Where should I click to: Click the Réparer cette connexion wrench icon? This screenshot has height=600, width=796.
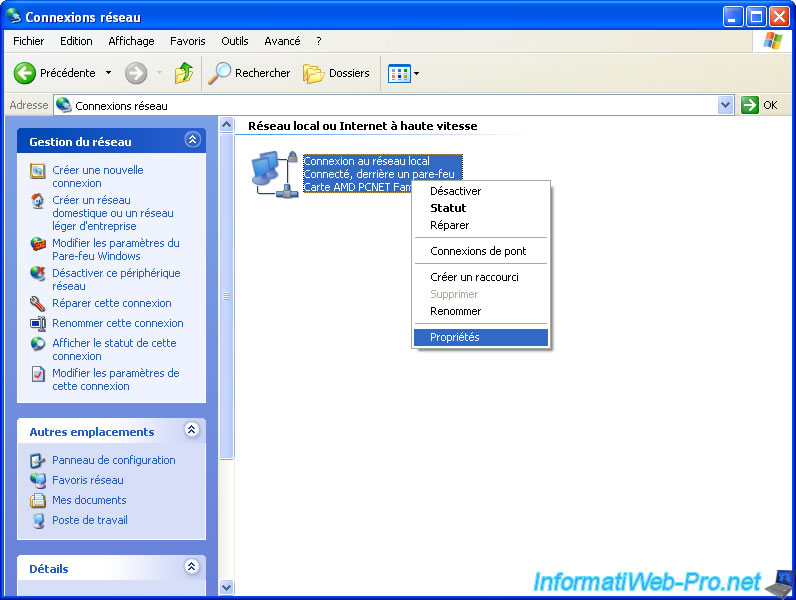point(38,303)
